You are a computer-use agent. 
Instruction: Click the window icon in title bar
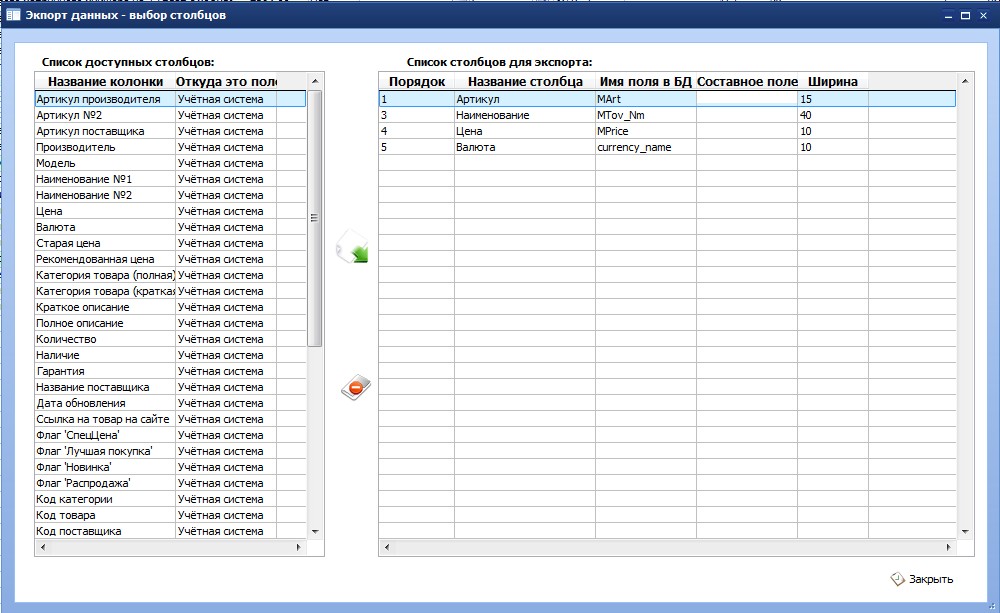[x=13, y=15]
